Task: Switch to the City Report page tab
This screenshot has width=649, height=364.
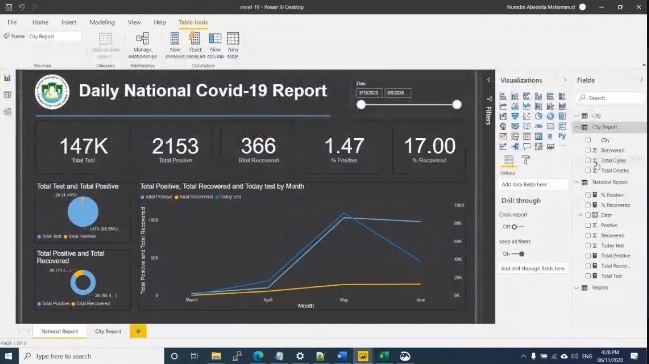Action: [108, 331]
